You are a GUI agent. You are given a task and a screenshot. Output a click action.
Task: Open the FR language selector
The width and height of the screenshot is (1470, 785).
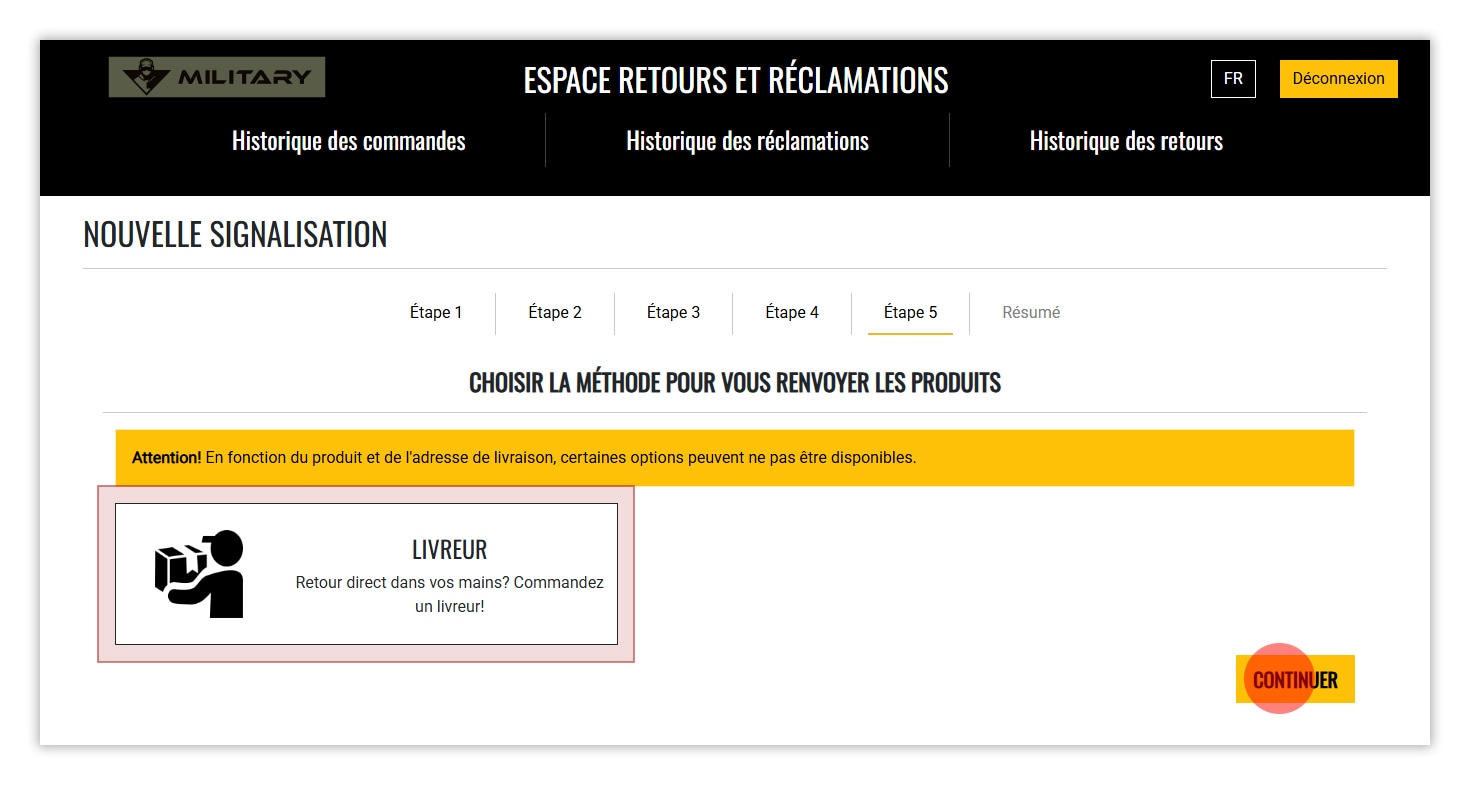click(x=1232, y=79)
